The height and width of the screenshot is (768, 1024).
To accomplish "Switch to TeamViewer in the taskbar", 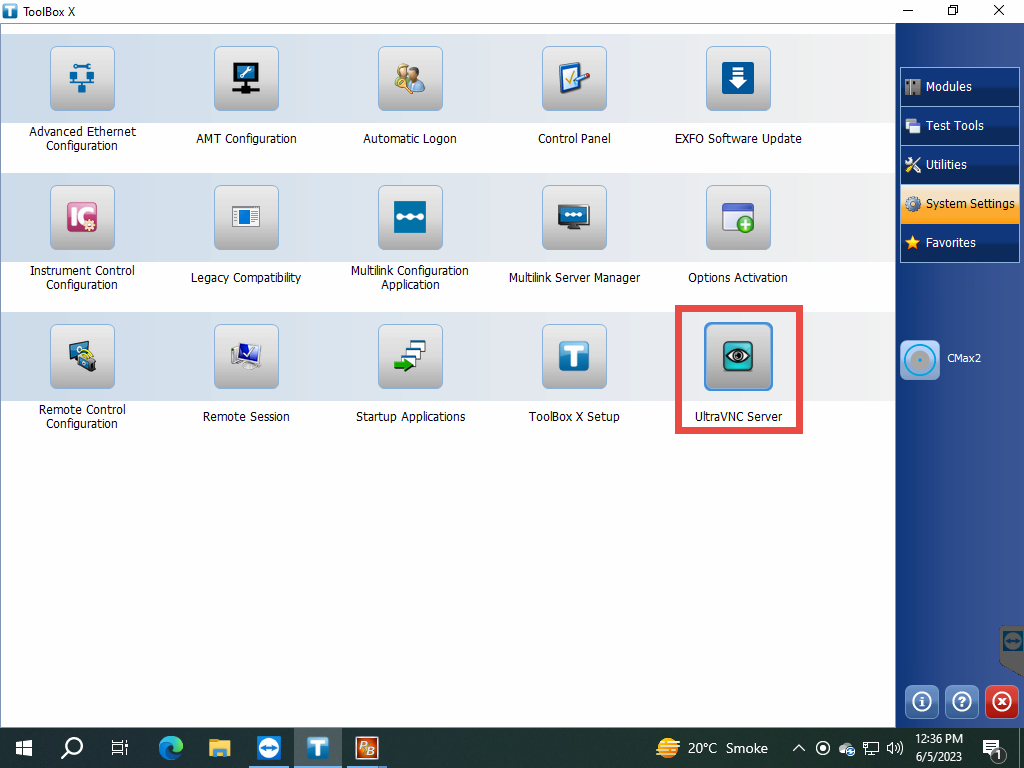I will (x=268, y=748).
